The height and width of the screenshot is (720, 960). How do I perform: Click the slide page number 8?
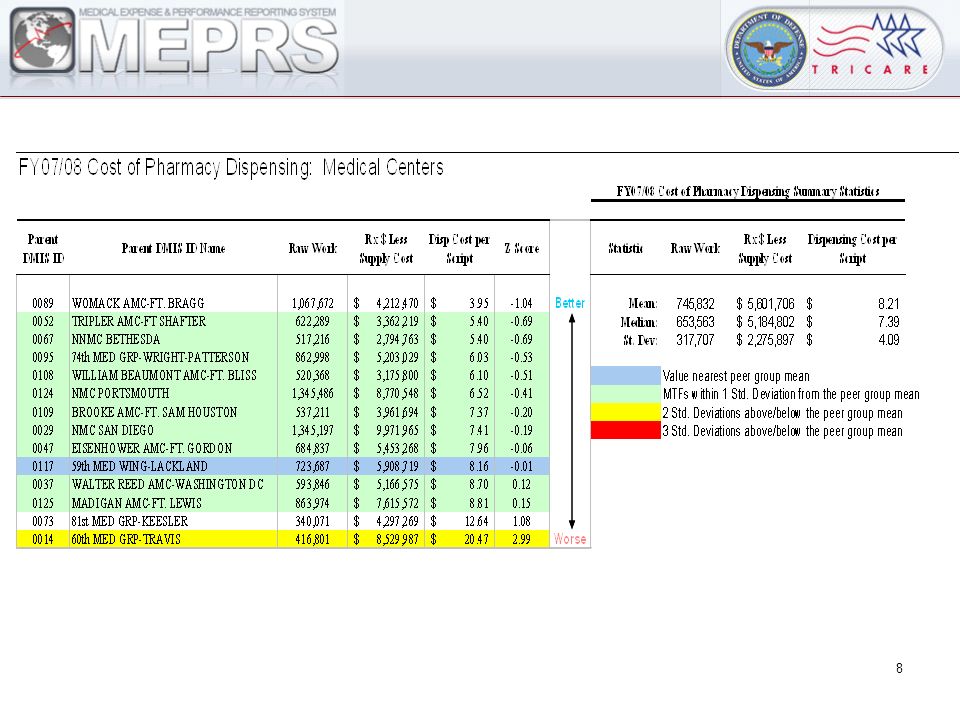coord(899,668)
